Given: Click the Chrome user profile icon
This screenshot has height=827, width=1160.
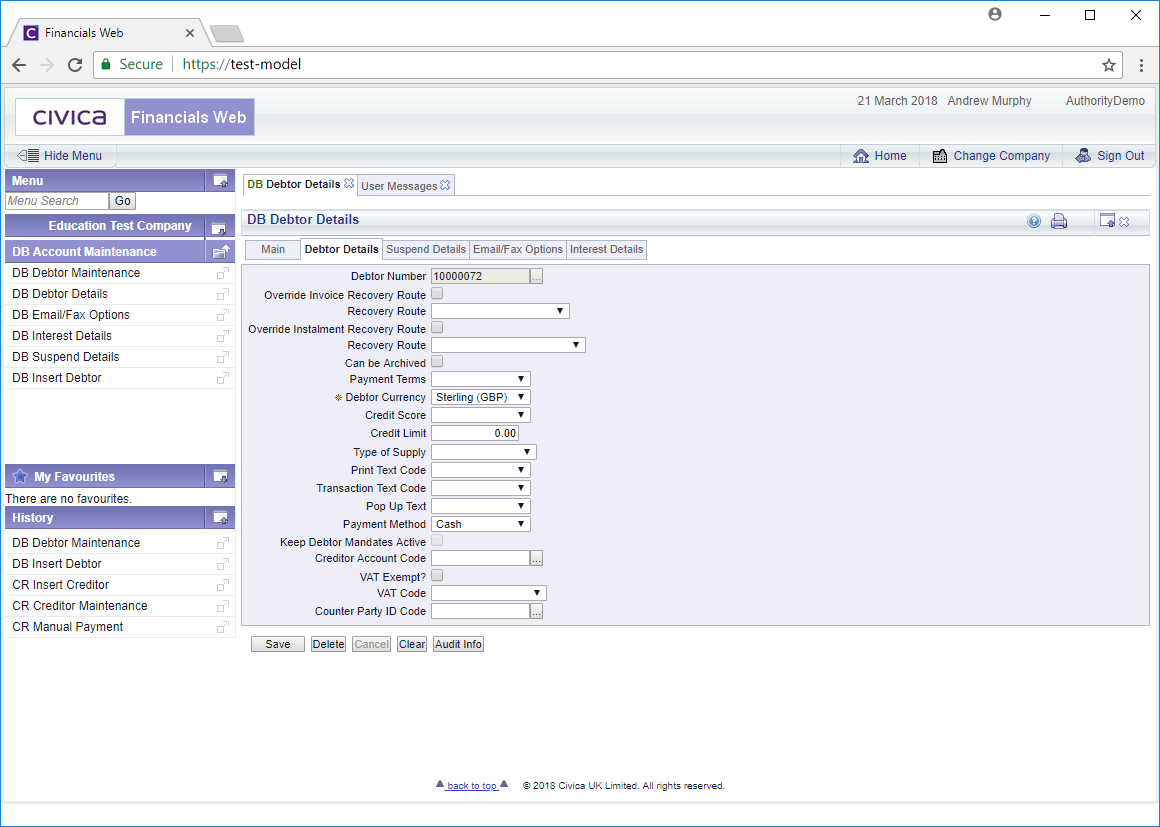Looking at the screenshot, I should tap(995, 15).
